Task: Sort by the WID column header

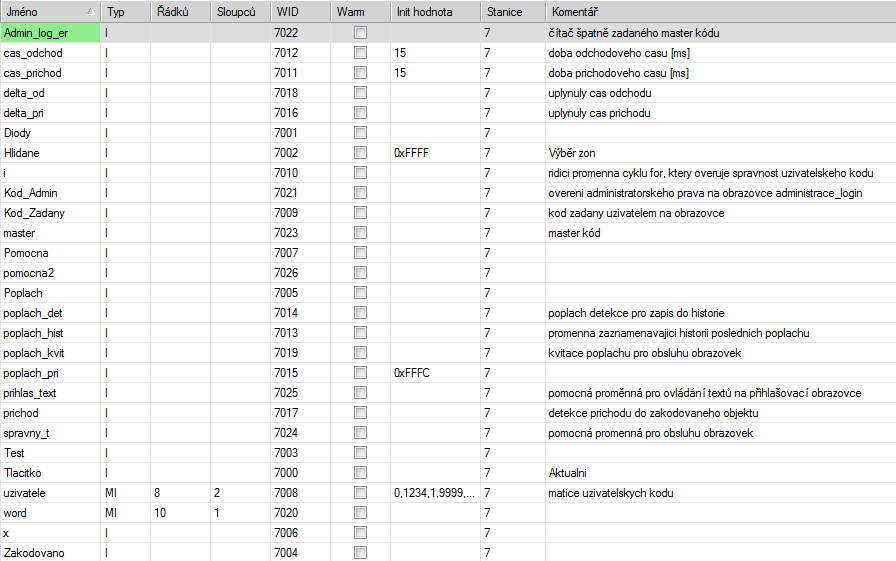Action: [300, 11]
